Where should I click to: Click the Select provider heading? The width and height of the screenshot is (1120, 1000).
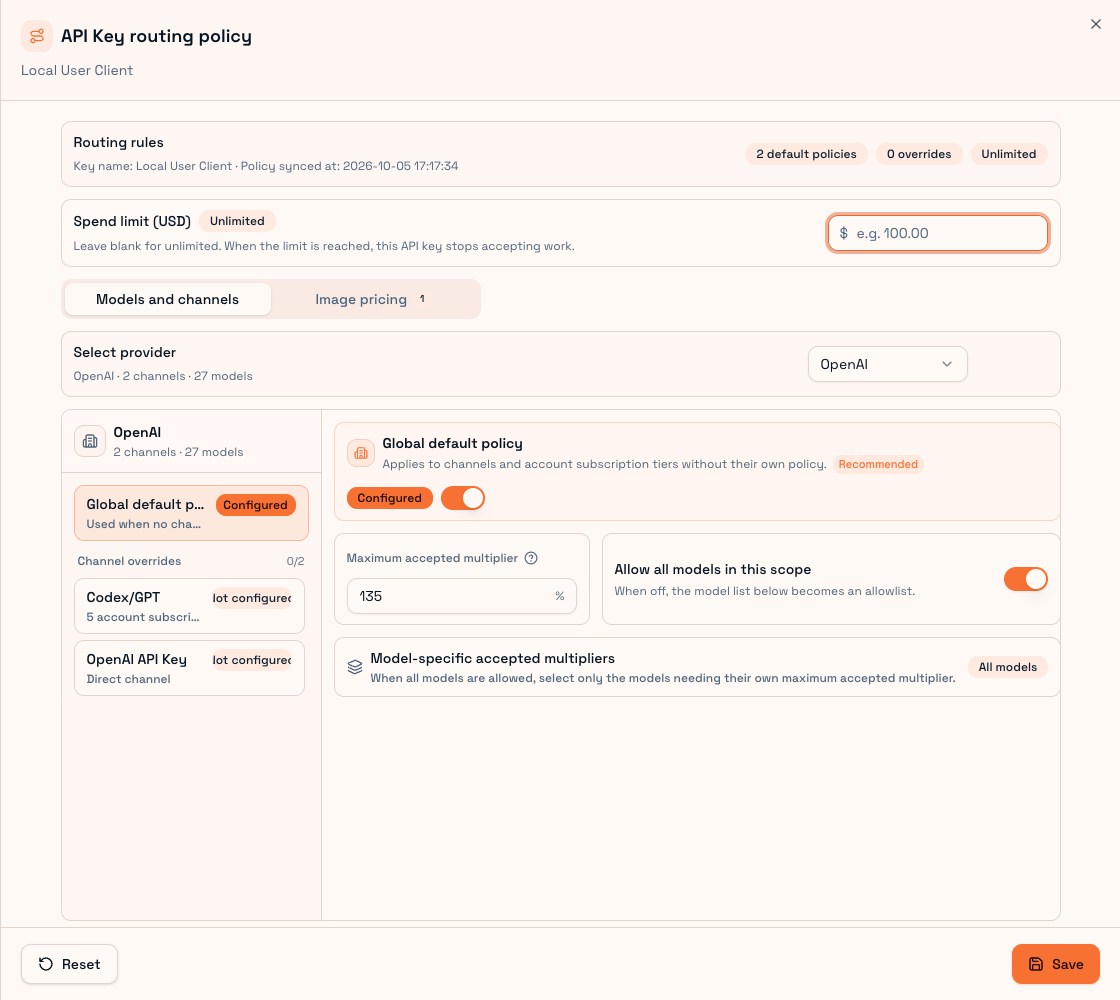tap(124, 352)
